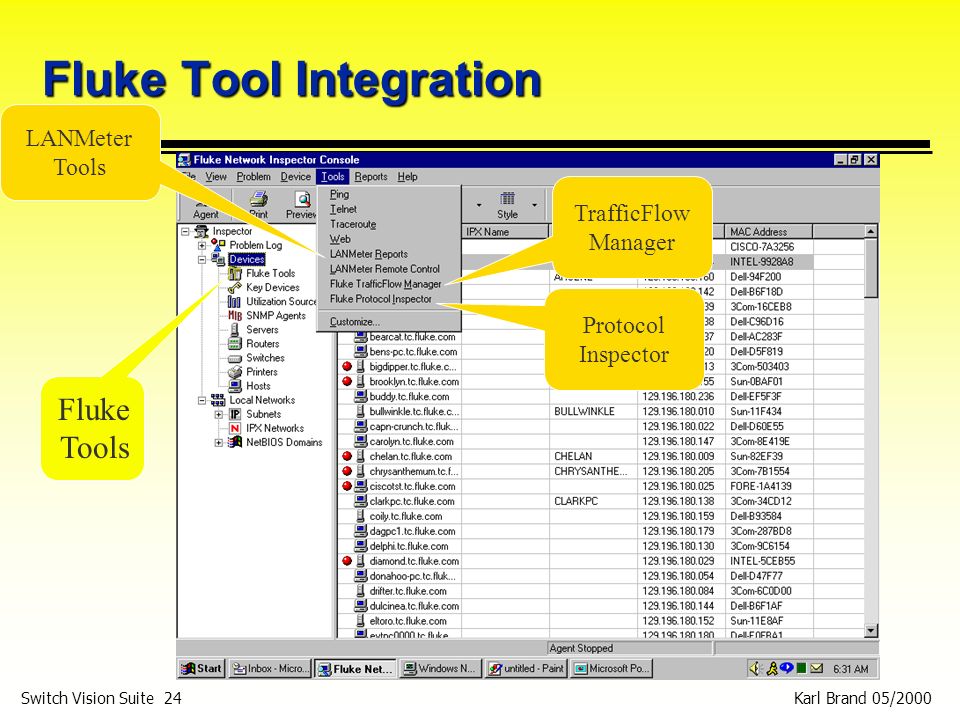This screenshot has height=720, width=960.
Task: Expand the Subnets node
Action: (x=218, y=414)
